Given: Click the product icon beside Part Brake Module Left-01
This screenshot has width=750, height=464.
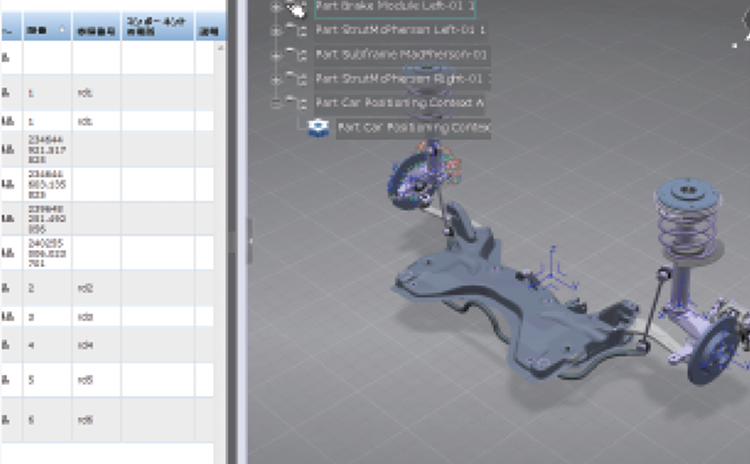Looking at the screenshot, I should 296,7.
